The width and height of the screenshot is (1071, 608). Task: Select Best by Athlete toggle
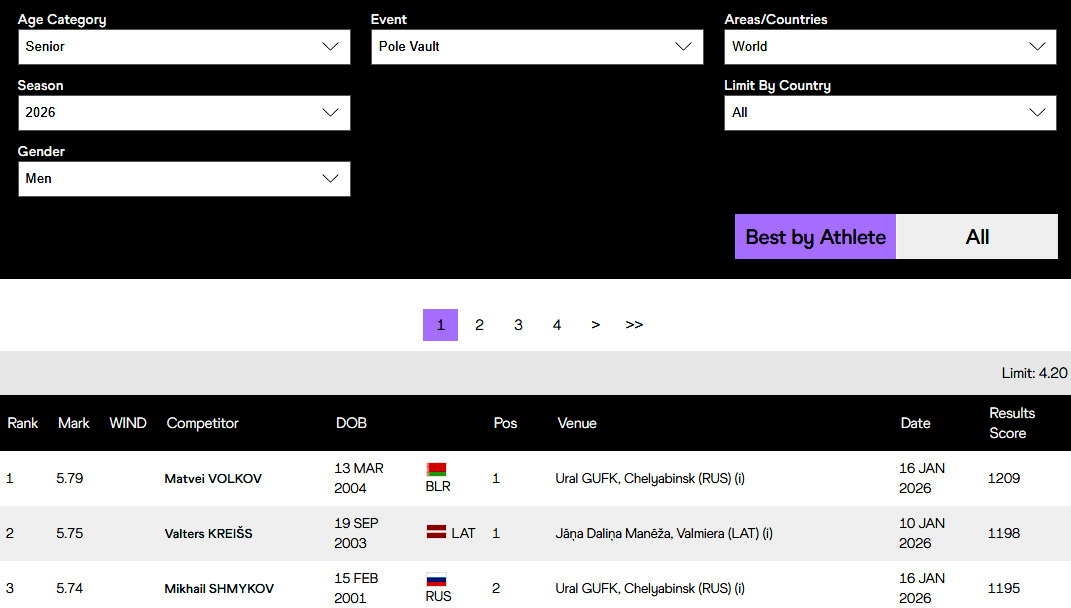(x=815, y=237)
